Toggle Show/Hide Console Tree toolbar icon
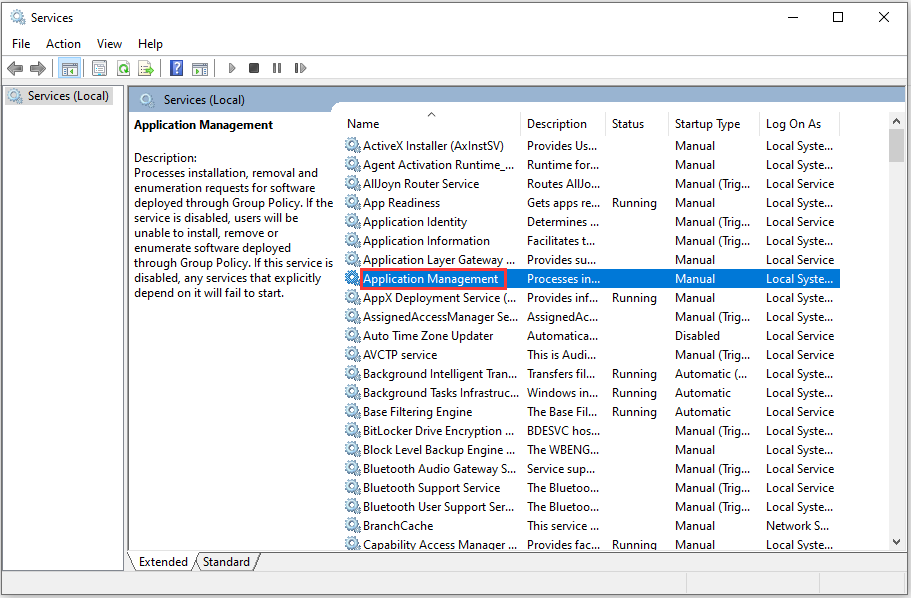This screenshot has width=911, height=598. [x=70, y=69]
